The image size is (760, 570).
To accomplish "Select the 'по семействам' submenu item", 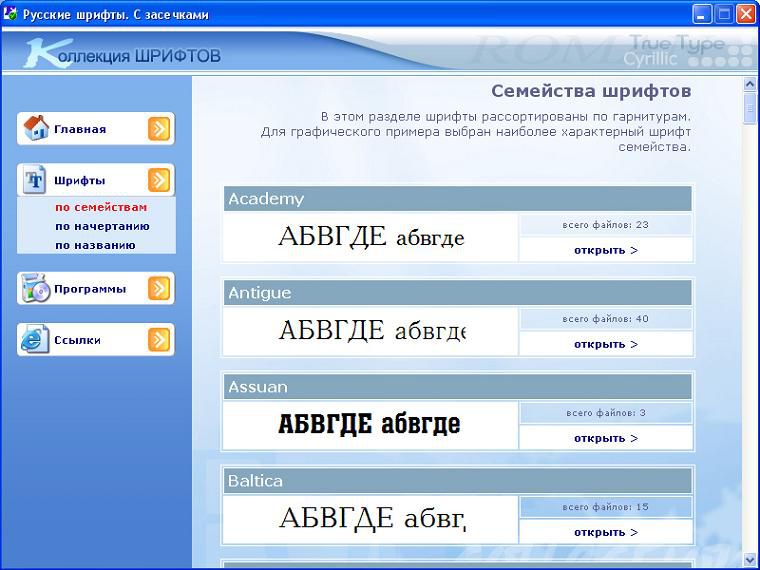I will (100, 208).
